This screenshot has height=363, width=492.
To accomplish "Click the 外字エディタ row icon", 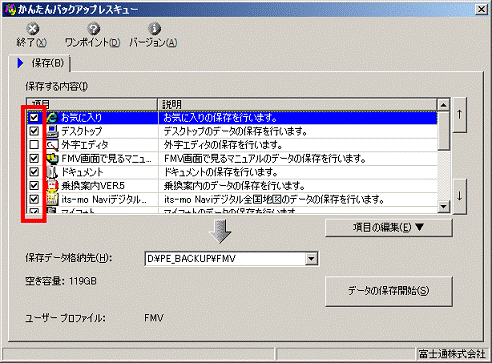I will tap(52, 145).
